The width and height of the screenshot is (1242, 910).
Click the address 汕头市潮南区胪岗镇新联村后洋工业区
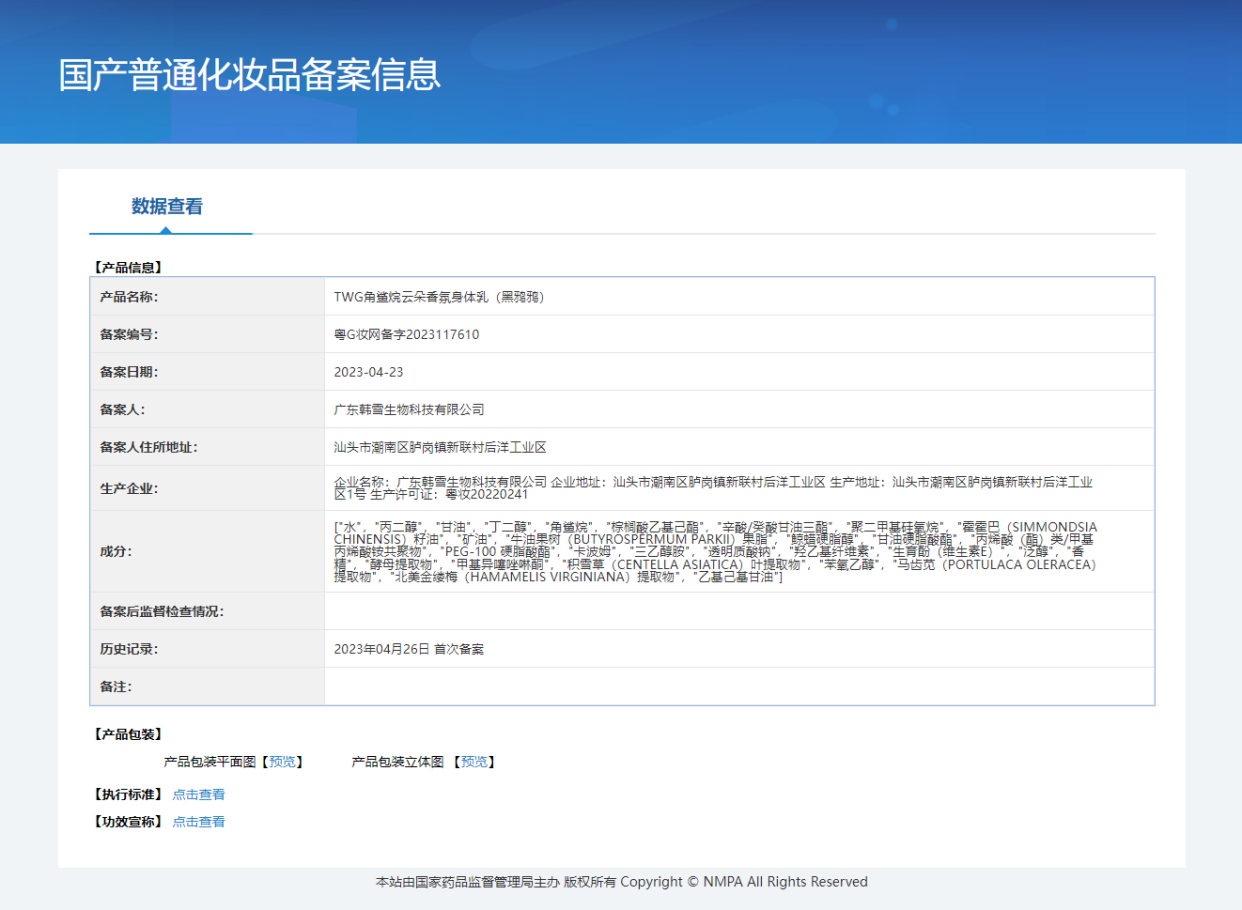440,447
